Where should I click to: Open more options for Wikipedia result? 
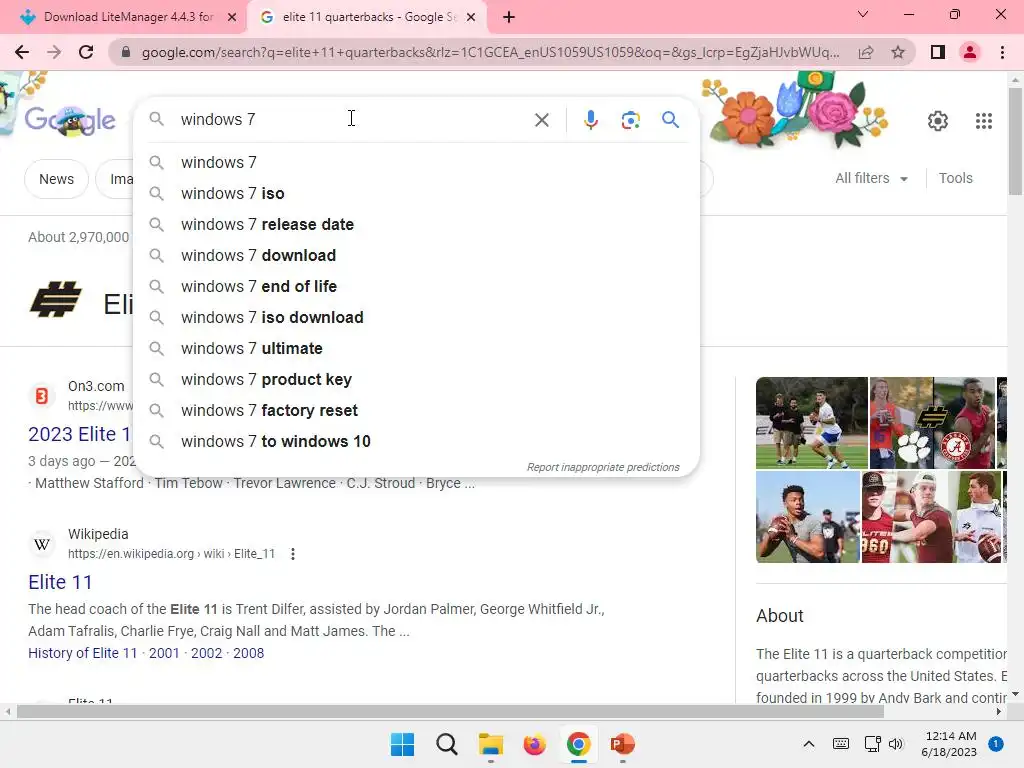293,554
